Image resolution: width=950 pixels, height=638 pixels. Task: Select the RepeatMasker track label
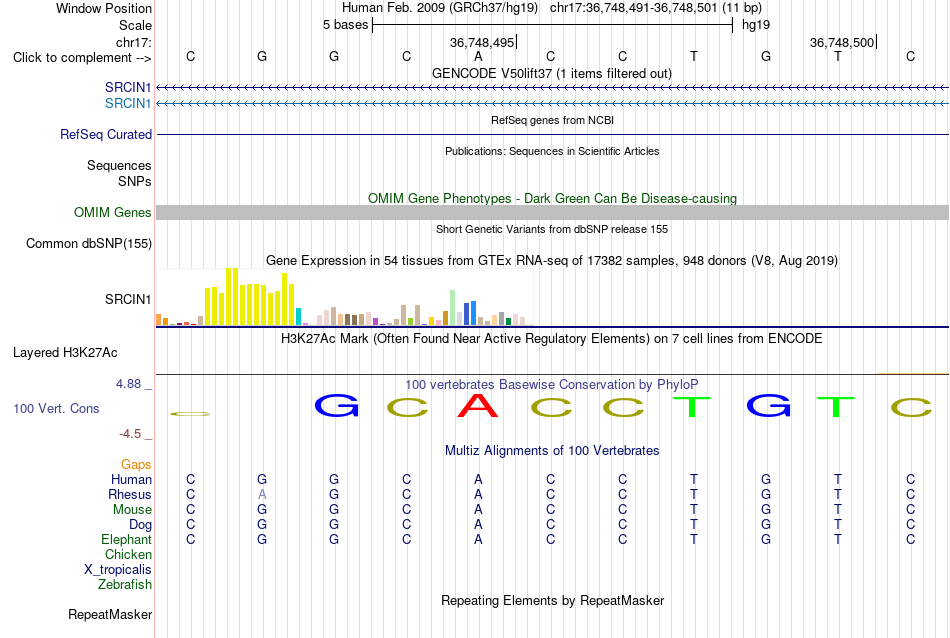(x=110, y=614)
